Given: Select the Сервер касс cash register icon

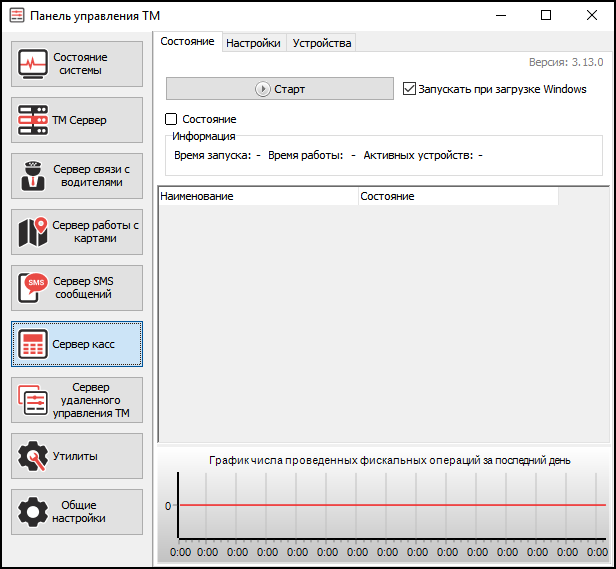Looking at the screenshot, I should point(33,344).
